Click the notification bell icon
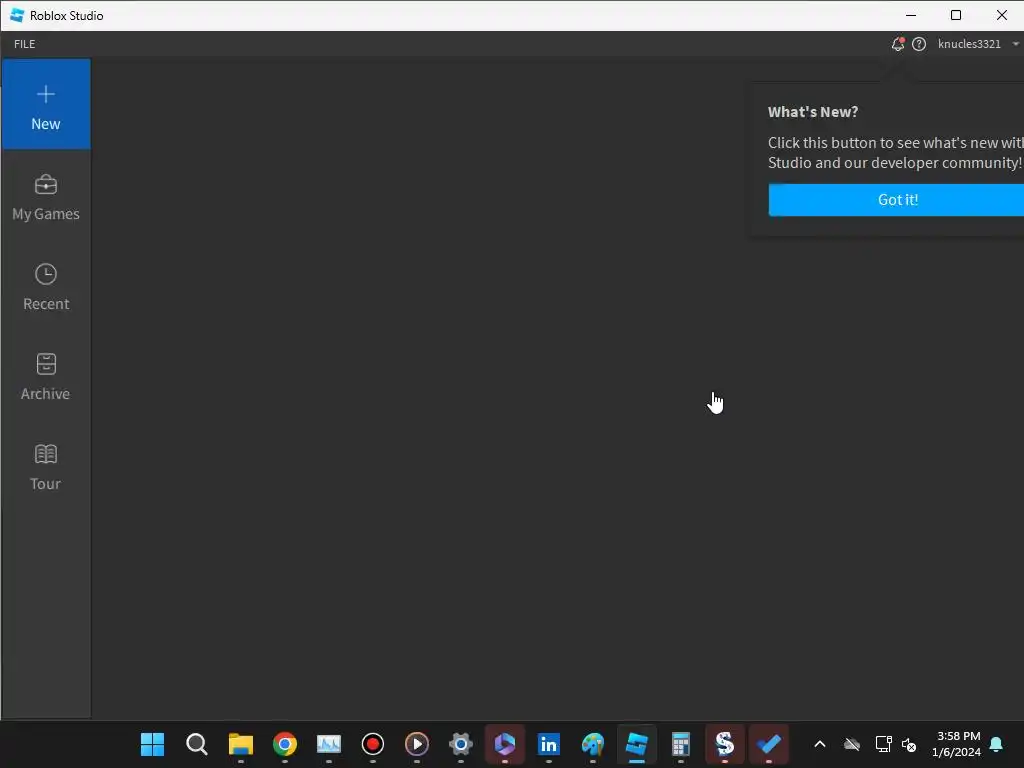 (x=898, y=44)
